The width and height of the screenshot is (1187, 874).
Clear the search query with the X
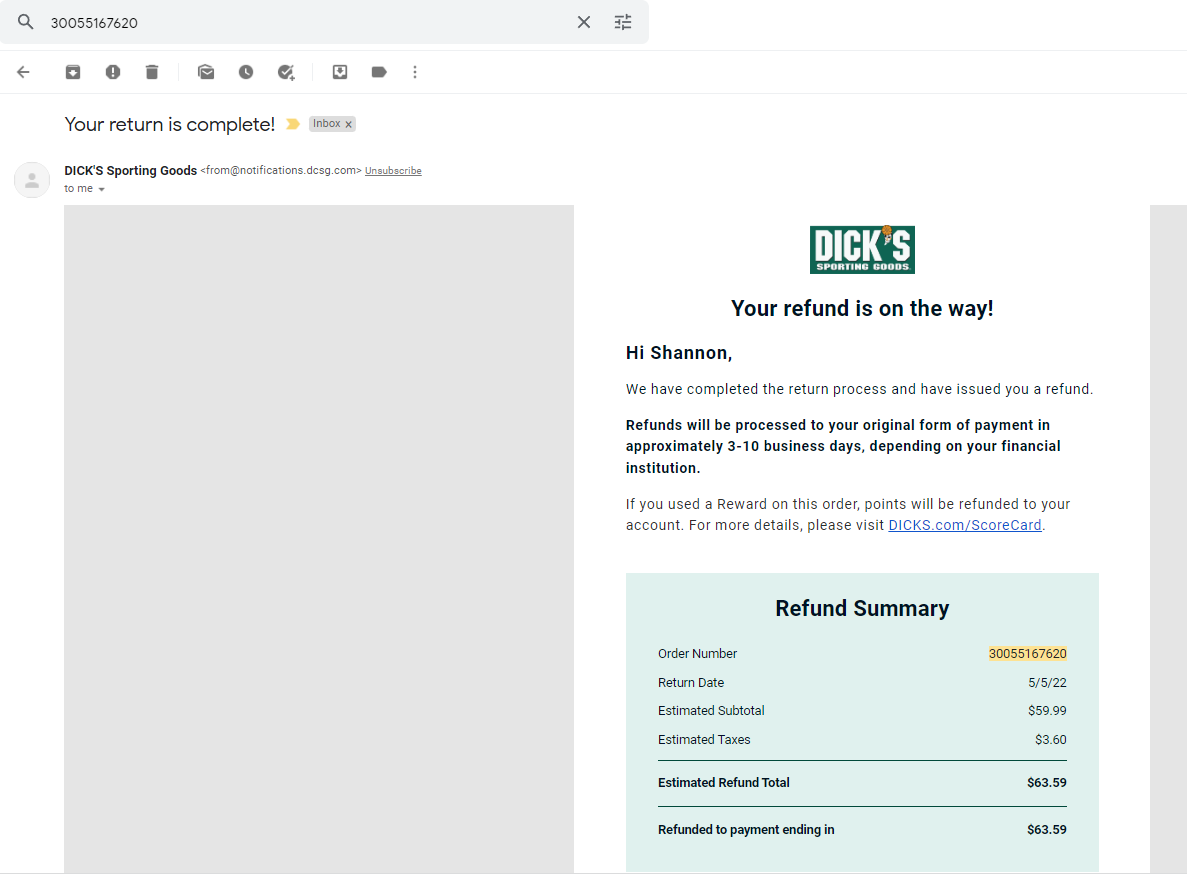(x=584, y=22)
